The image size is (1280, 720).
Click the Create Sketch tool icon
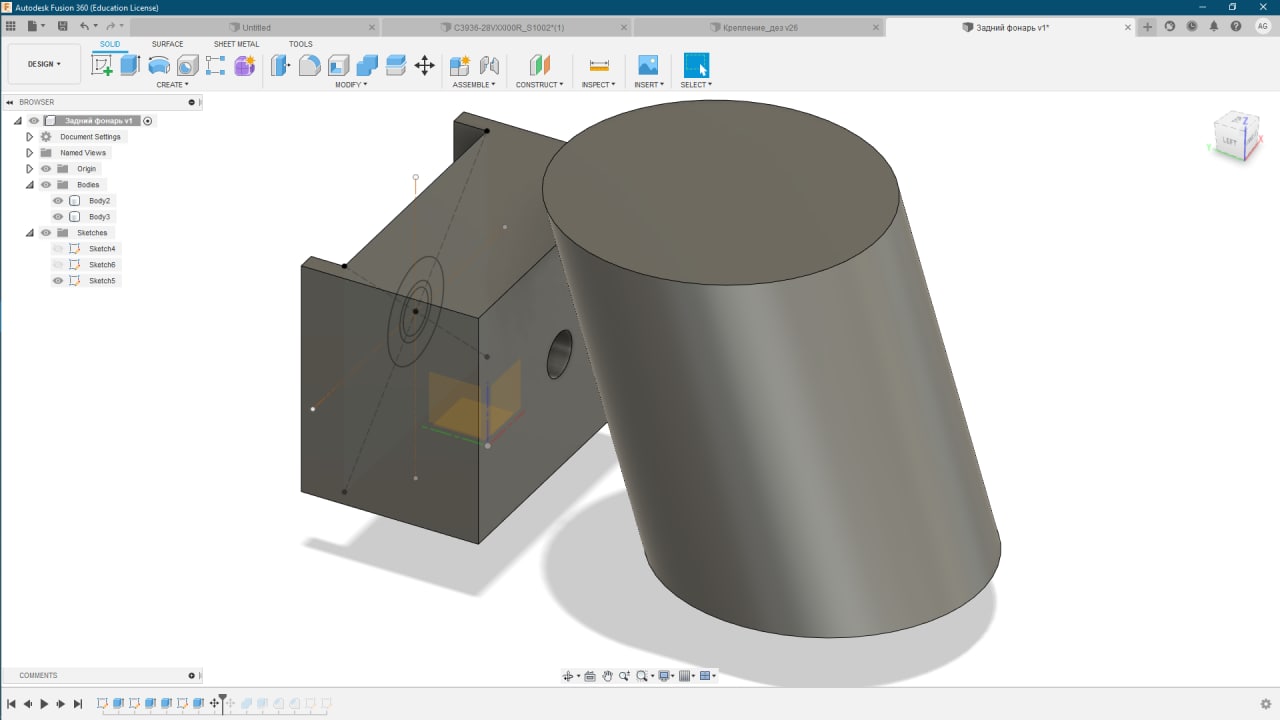(102, 66)
